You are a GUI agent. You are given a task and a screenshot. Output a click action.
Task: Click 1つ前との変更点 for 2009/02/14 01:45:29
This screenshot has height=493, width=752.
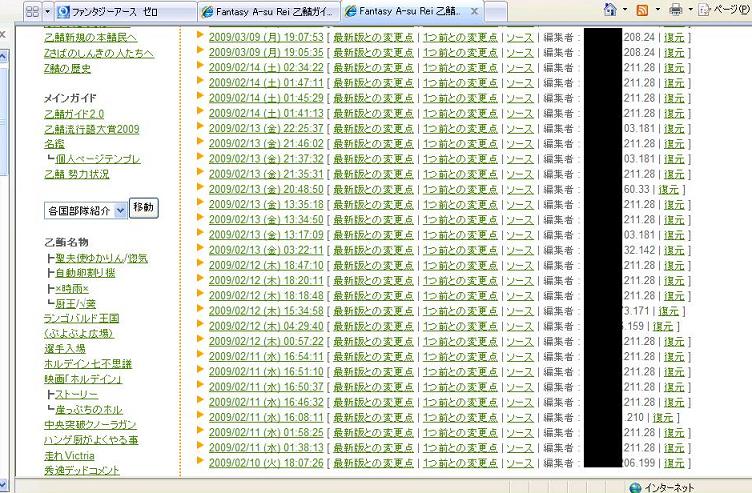pos(460,98)
